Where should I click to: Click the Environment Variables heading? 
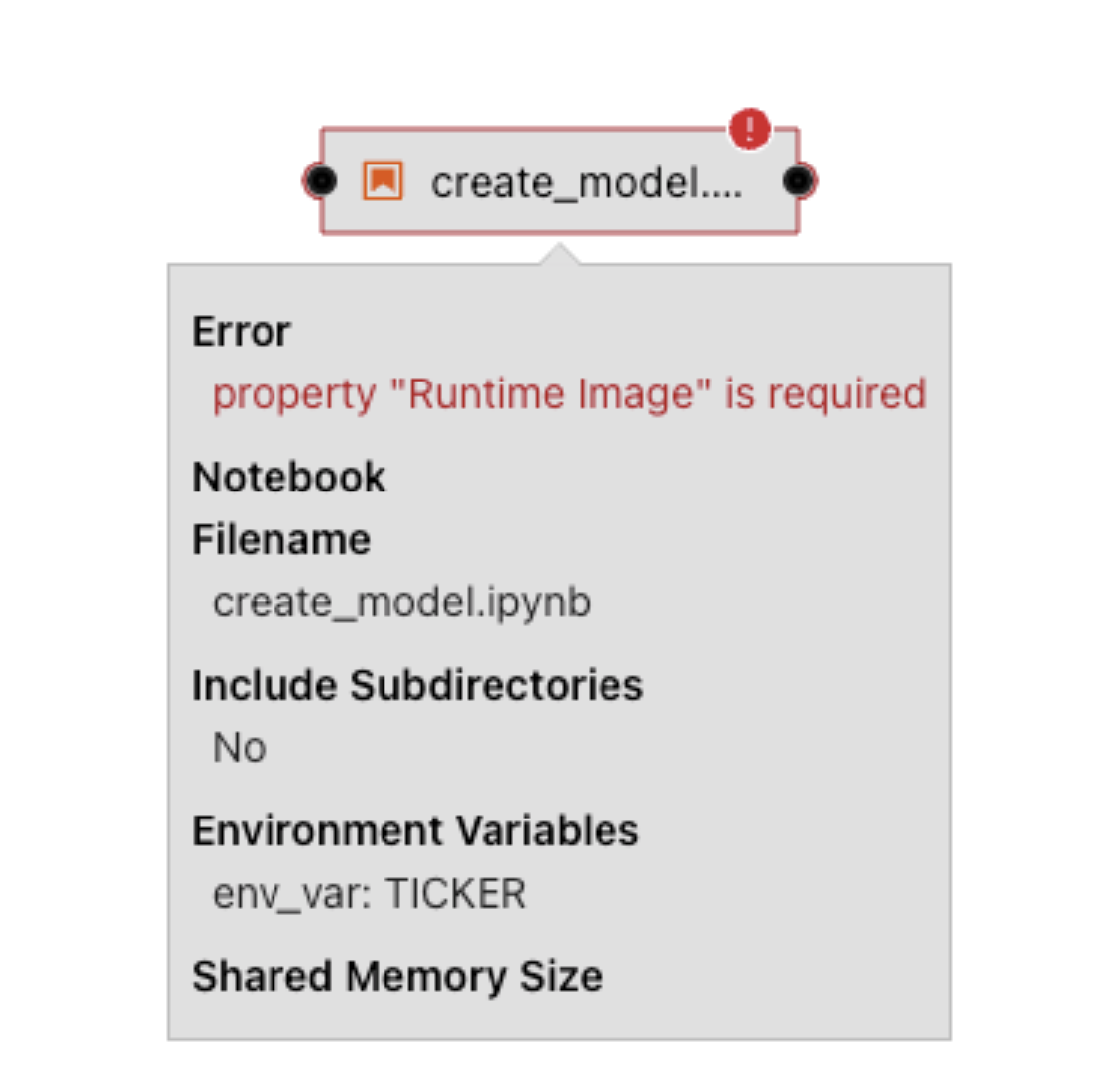(416, 830)
